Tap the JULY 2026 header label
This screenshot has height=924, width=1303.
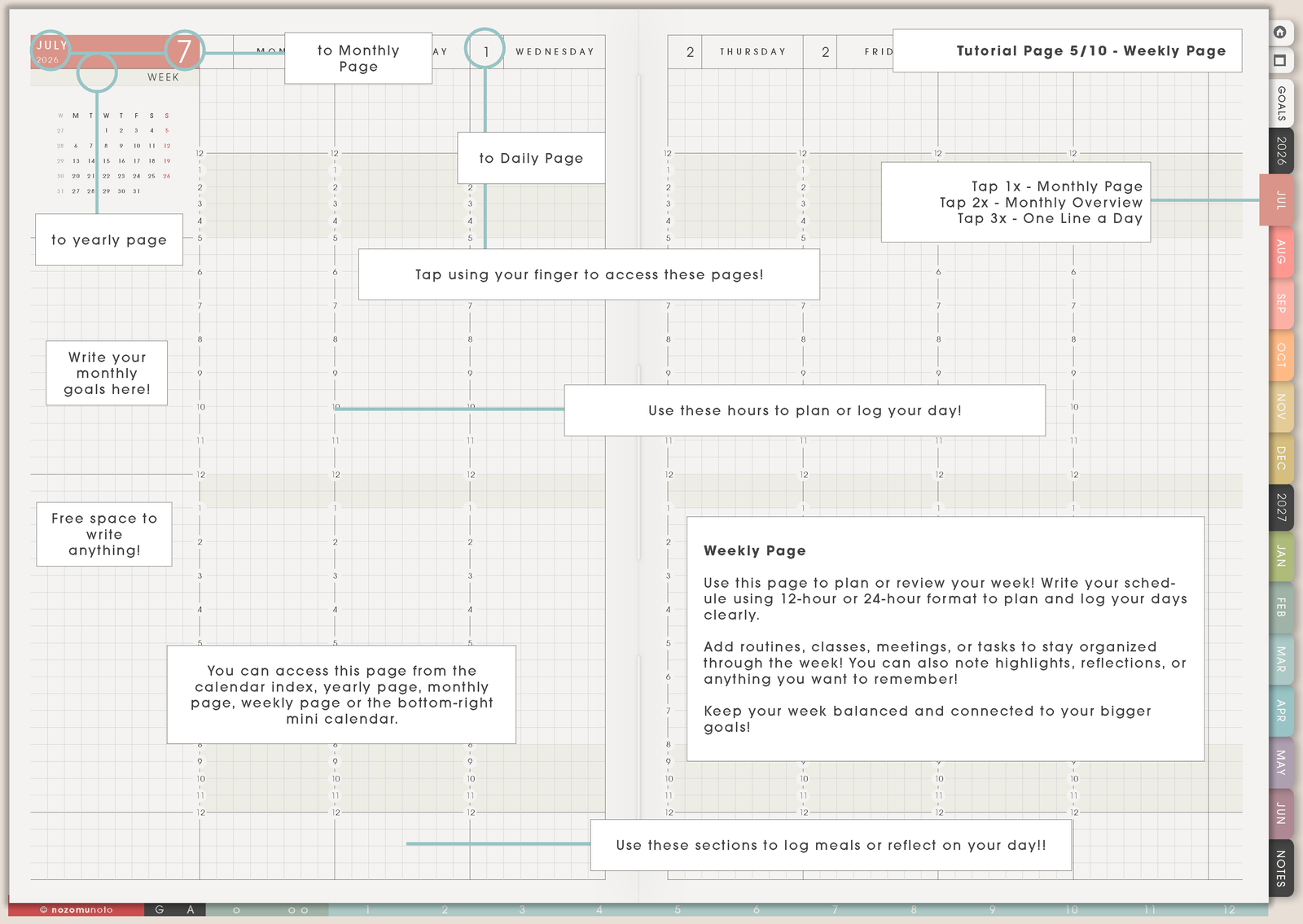50,51
